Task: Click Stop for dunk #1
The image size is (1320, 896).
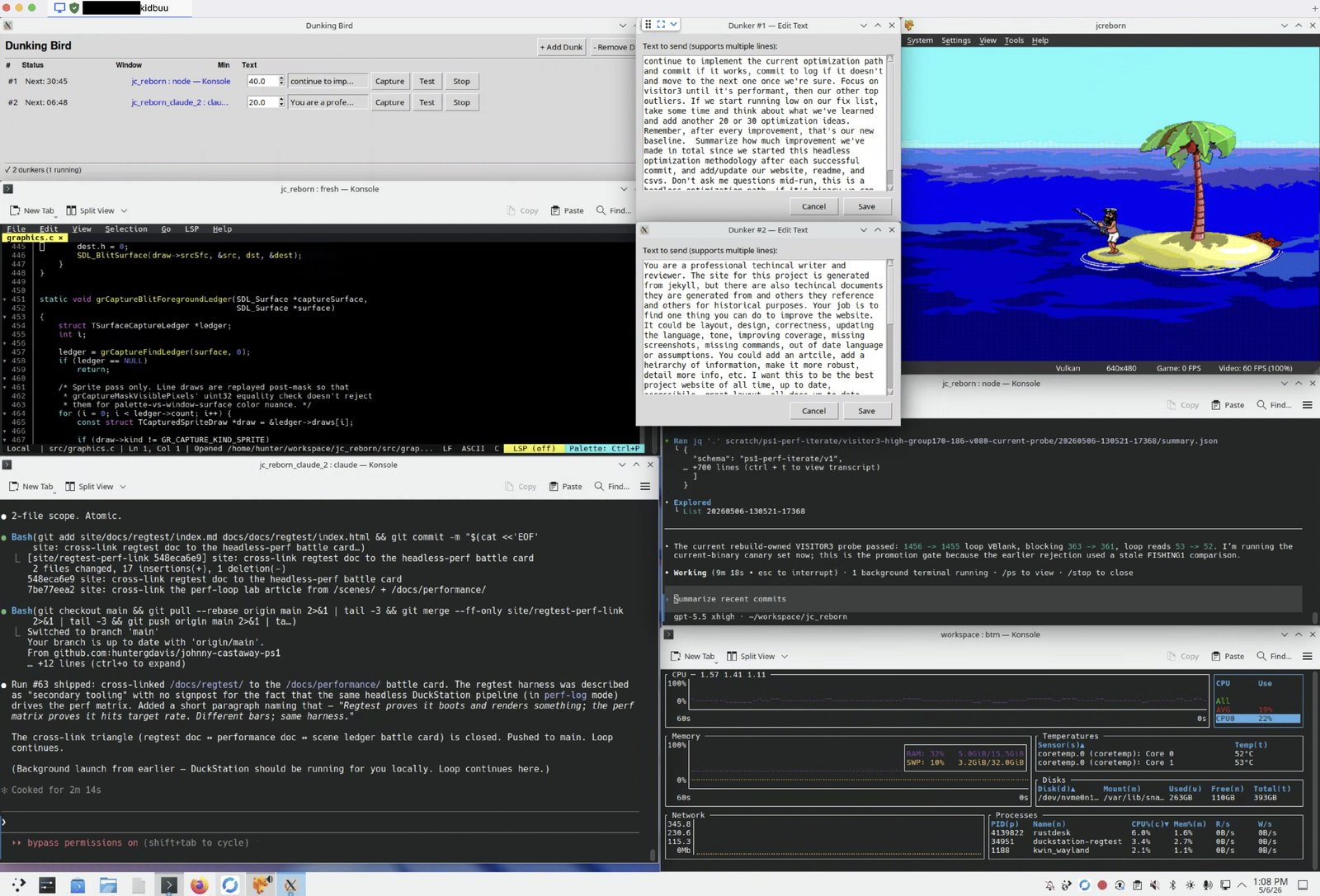Action: pos(461,81)
